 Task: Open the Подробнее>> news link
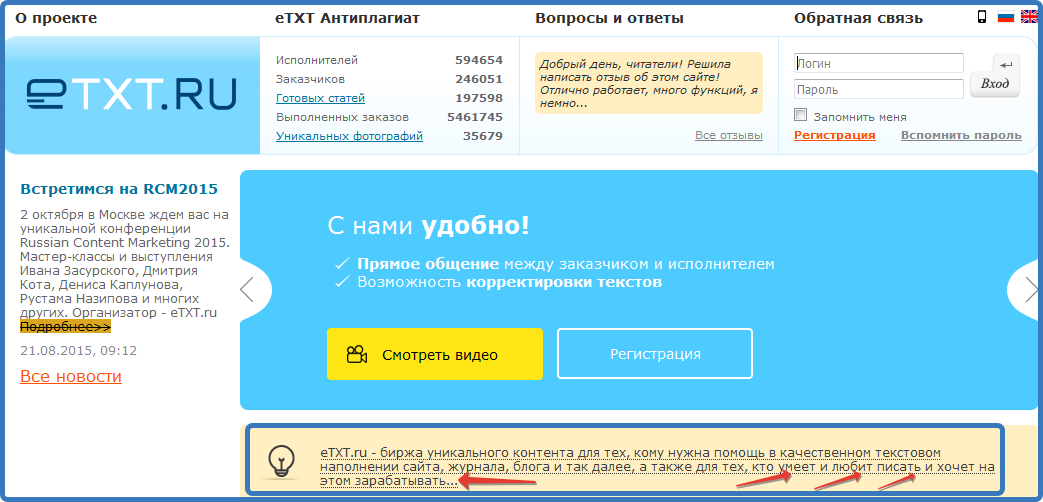pyautogui.click(x=65, y=326)
